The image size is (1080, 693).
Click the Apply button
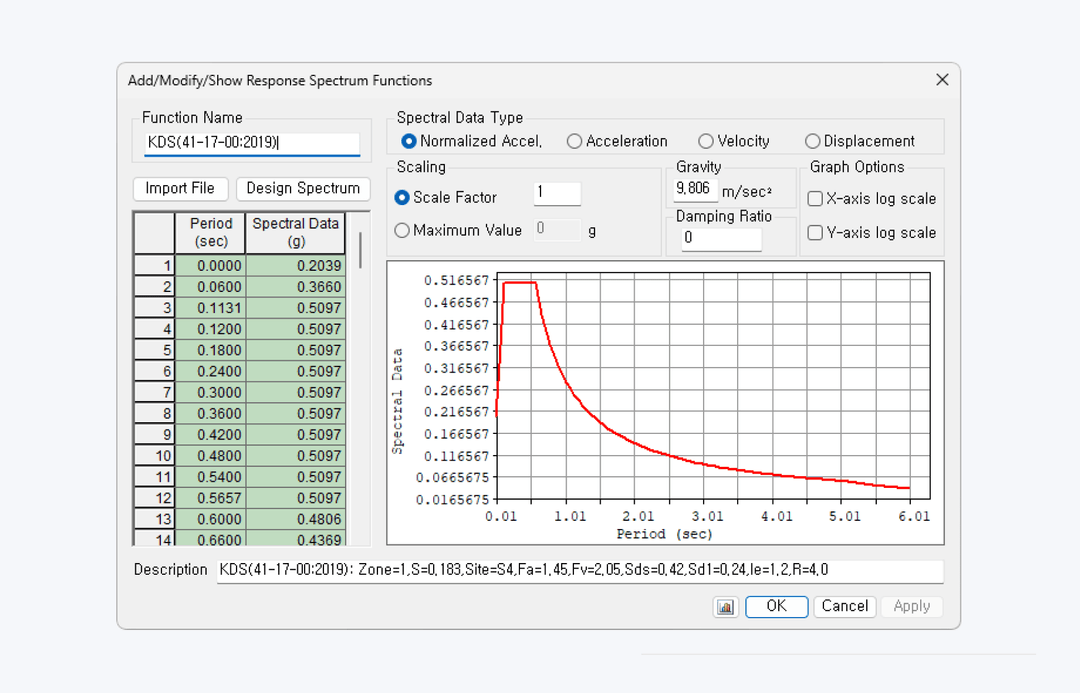point(911,606)
